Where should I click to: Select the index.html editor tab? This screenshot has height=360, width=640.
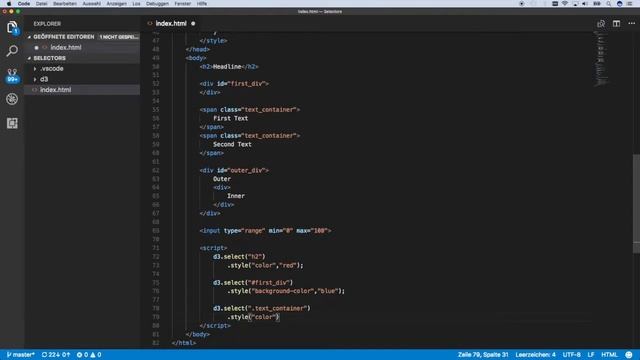coord(171,24)
